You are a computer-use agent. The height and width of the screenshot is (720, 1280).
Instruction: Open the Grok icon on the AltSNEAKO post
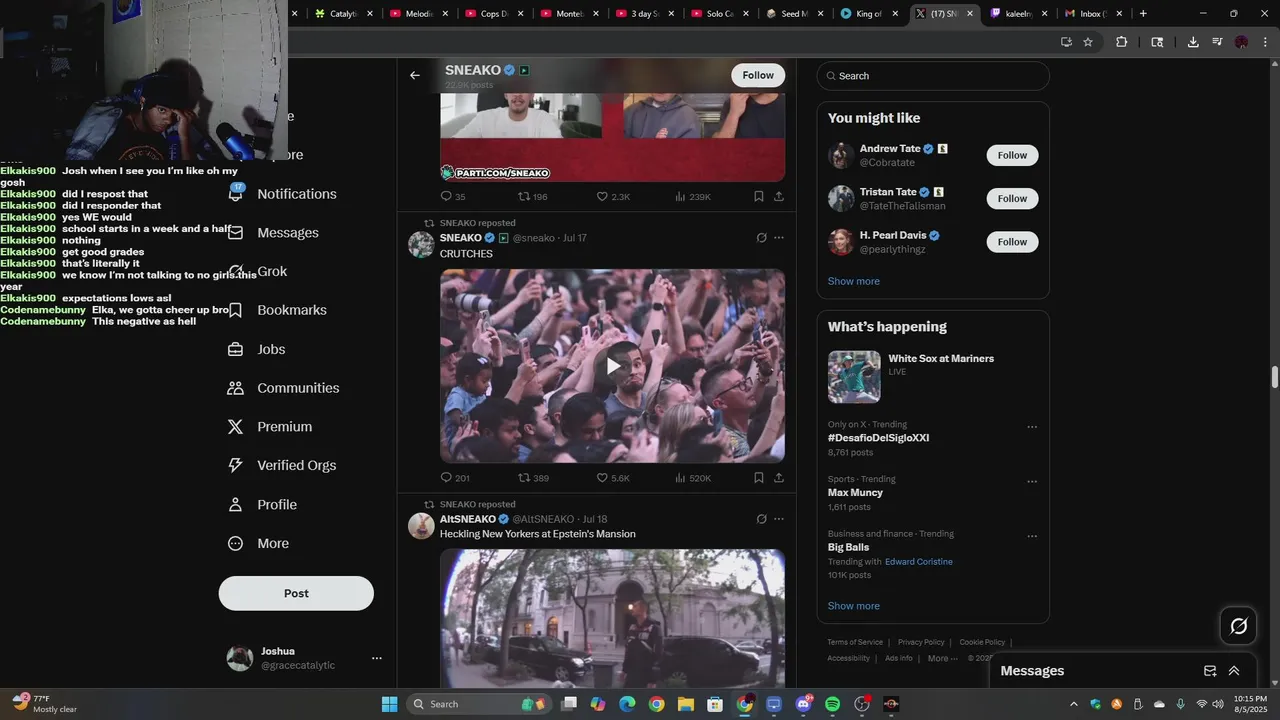(761, 519)
